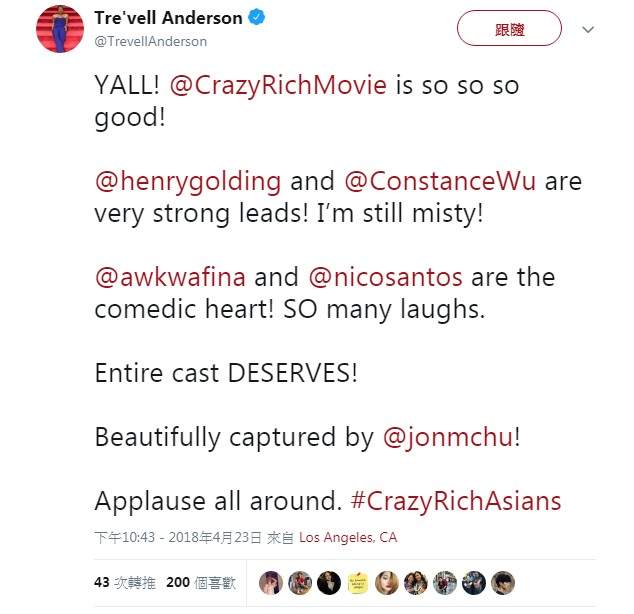The image size is (634, 614).
Task: Click the blue verified badge
Action: (255, 18)
